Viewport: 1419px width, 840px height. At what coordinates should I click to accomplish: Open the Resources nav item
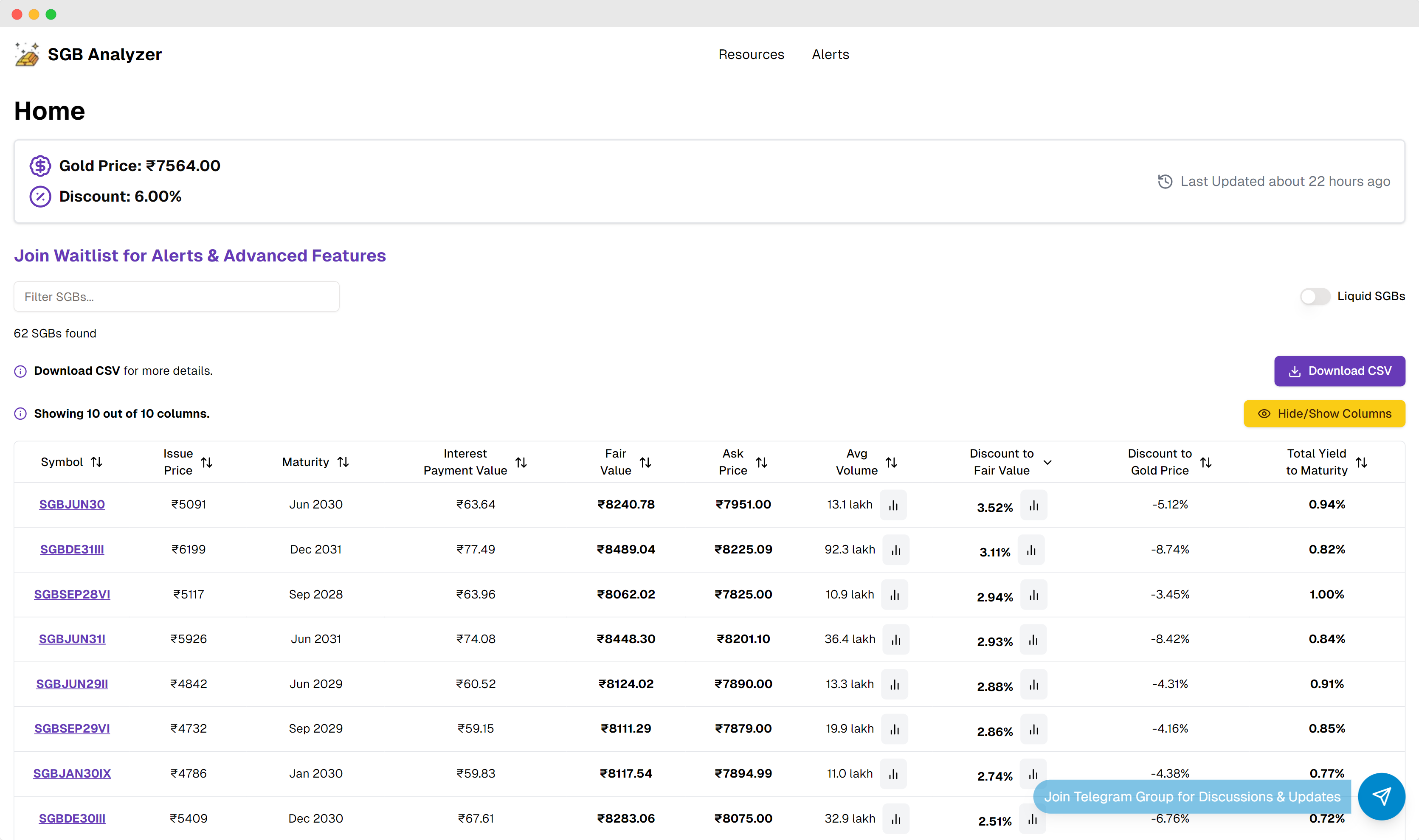coord(752,54)
